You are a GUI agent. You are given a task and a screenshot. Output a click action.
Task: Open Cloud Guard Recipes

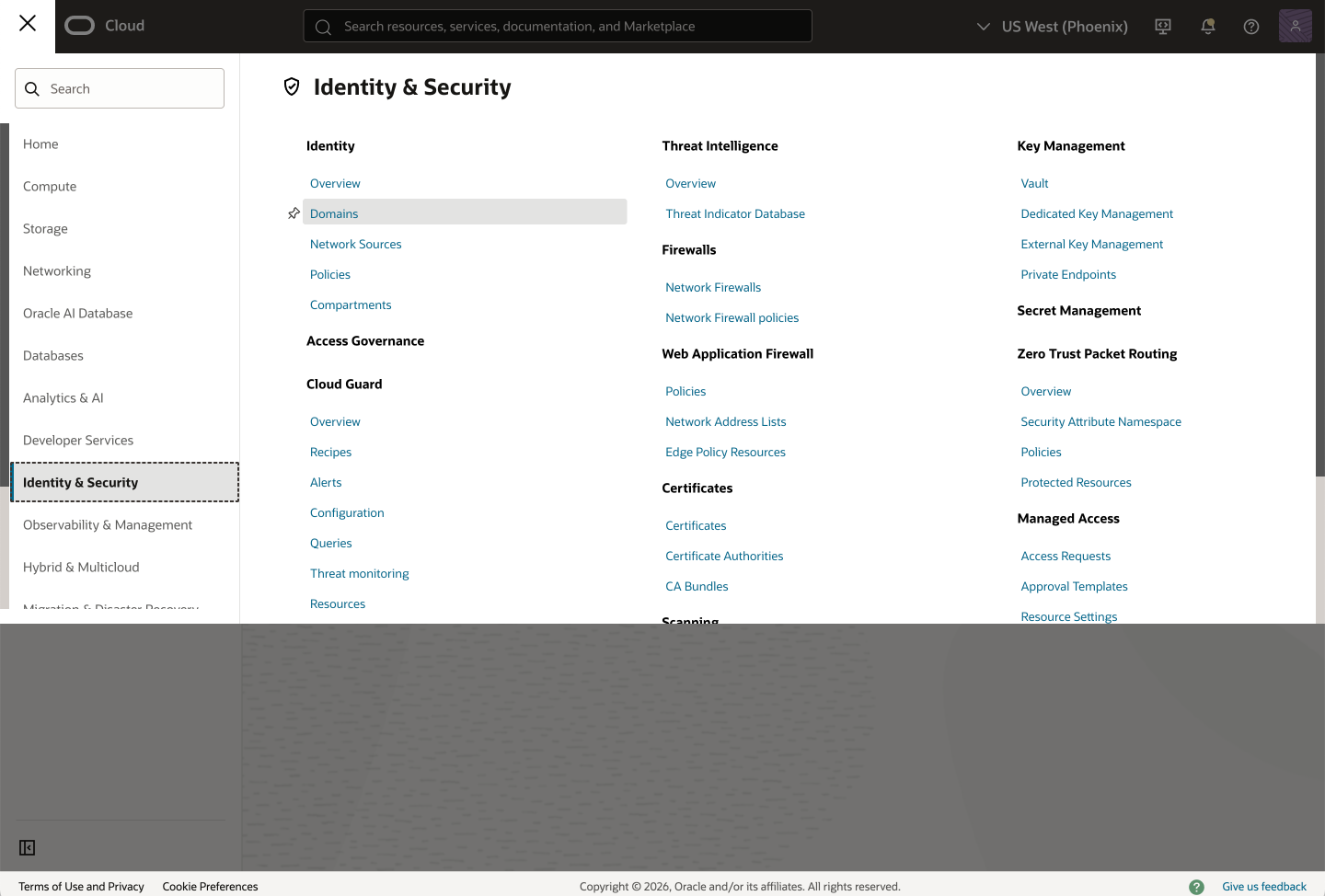pos(331,453)
